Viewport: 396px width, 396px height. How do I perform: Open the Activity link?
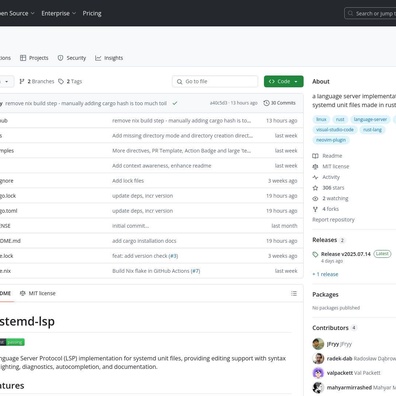[x=331, y=177]
